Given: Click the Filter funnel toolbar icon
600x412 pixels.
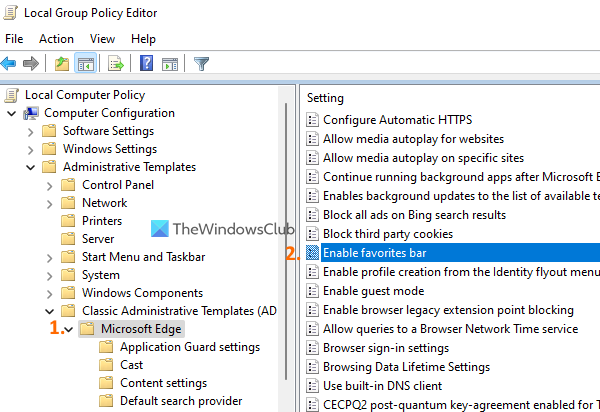Looking at the screenshot, I should click(201, 64).
